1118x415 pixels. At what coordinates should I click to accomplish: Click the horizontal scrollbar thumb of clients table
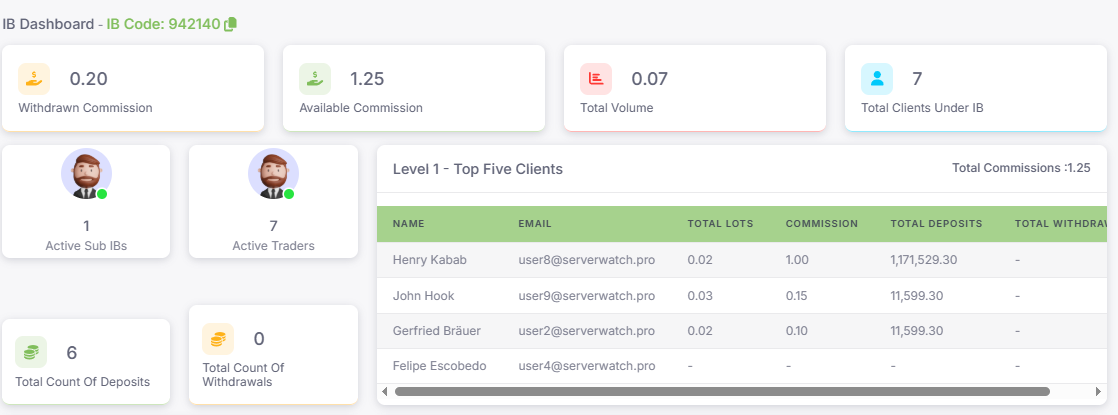click(x=722, y=391)
